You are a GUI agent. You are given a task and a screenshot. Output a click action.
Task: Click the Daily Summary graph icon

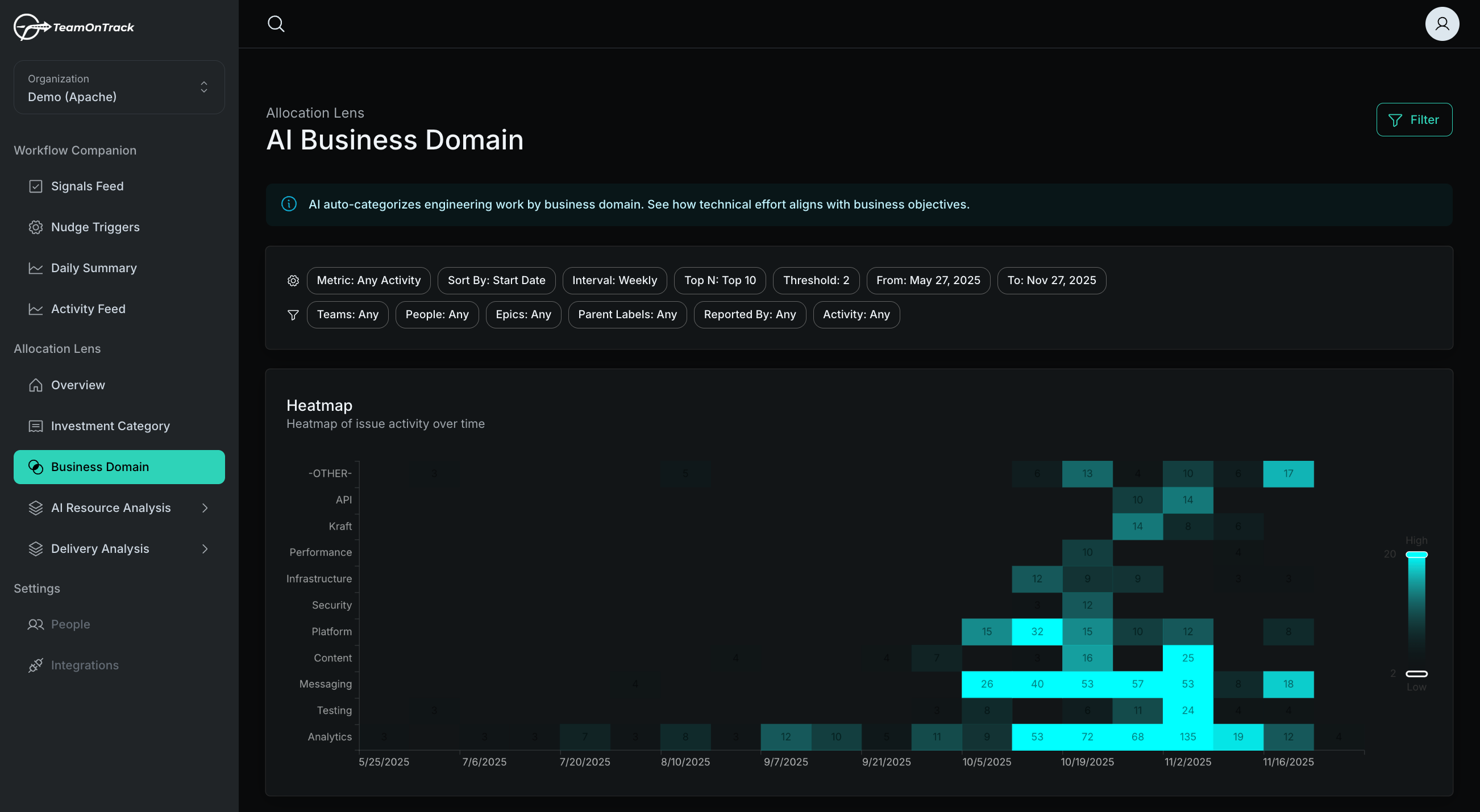pyautogui.click(x=36, y=268)
